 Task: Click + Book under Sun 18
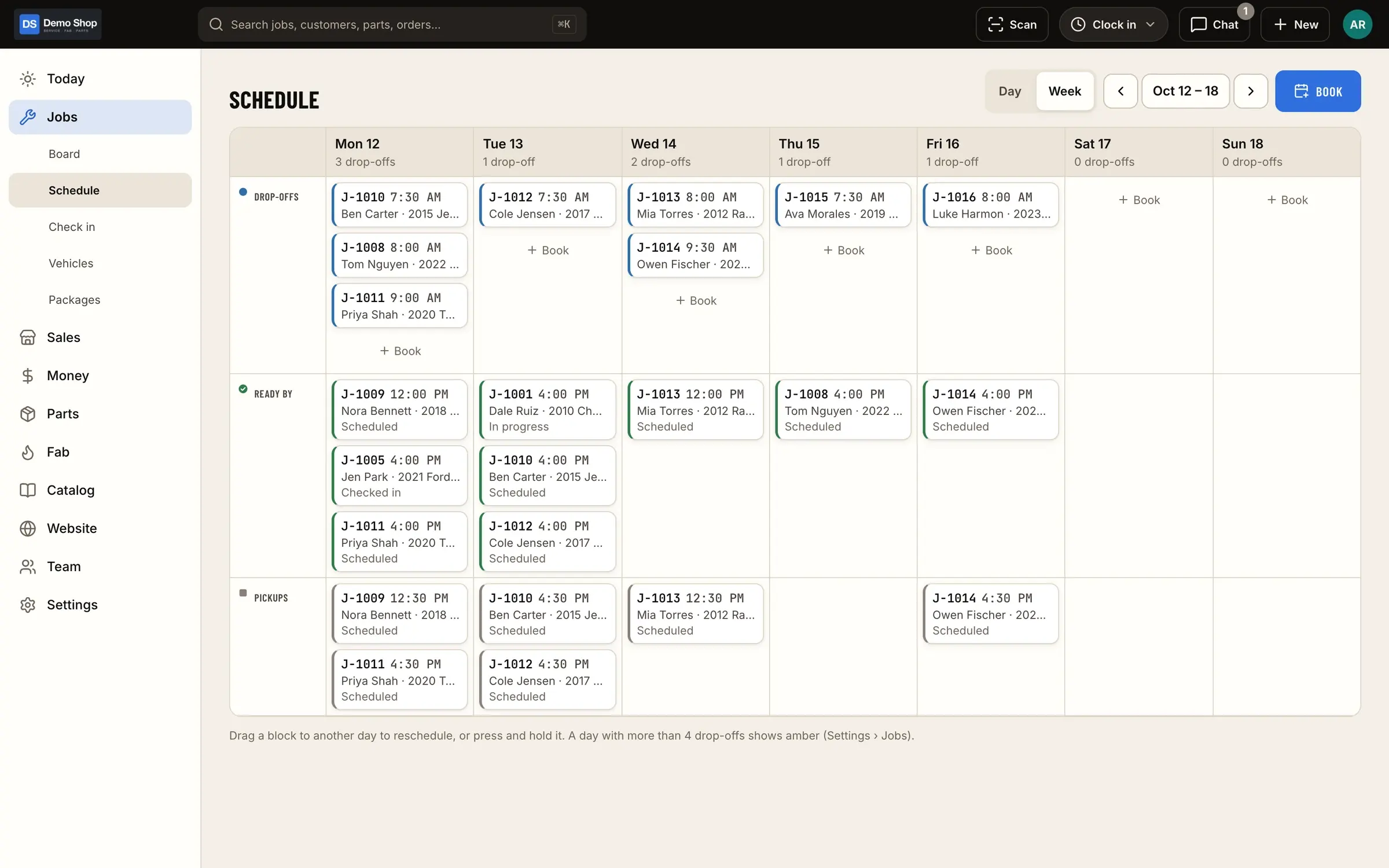[1287, 200]
